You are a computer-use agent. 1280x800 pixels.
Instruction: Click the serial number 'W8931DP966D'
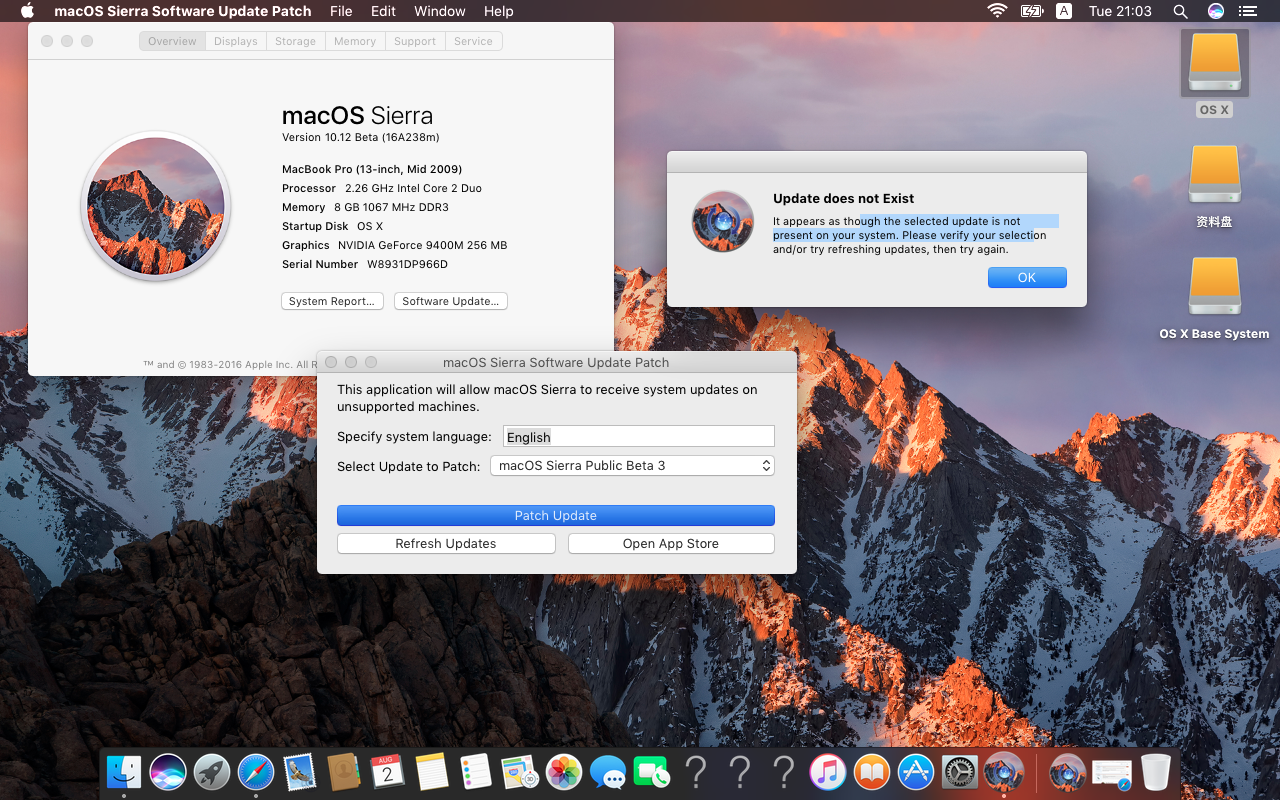click(407, 264)
